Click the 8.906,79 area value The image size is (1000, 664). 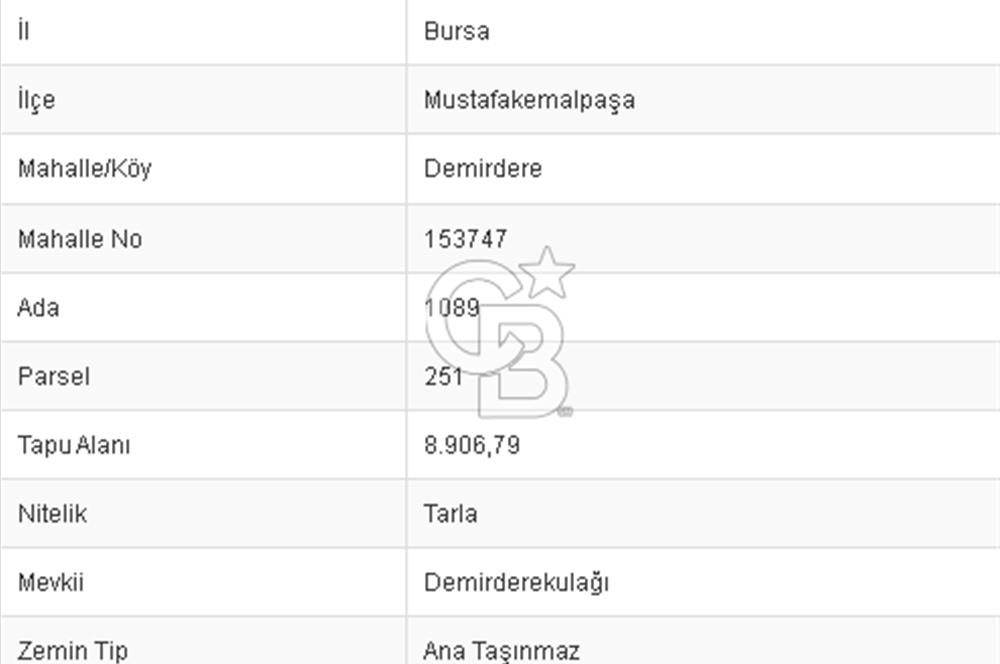(x=472, y=445)
